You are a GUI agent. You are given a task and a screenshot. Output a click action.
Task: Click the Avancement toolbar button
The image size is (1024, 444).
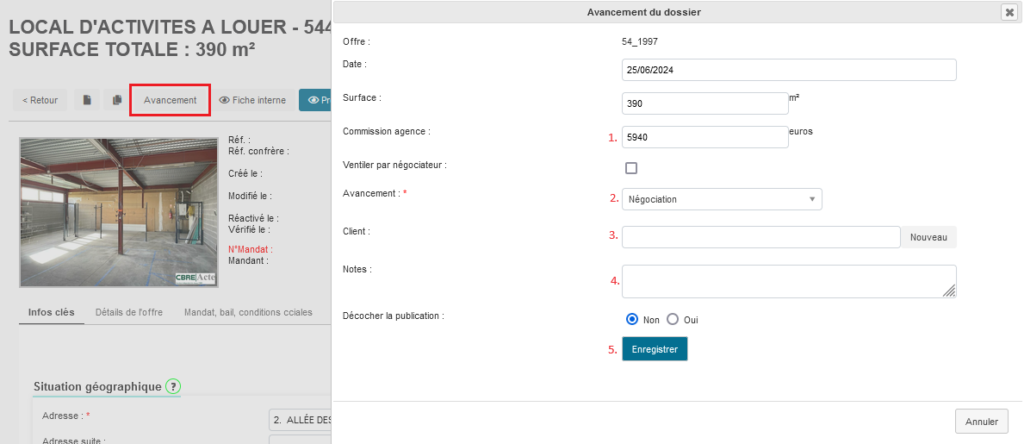pos(170,100)
